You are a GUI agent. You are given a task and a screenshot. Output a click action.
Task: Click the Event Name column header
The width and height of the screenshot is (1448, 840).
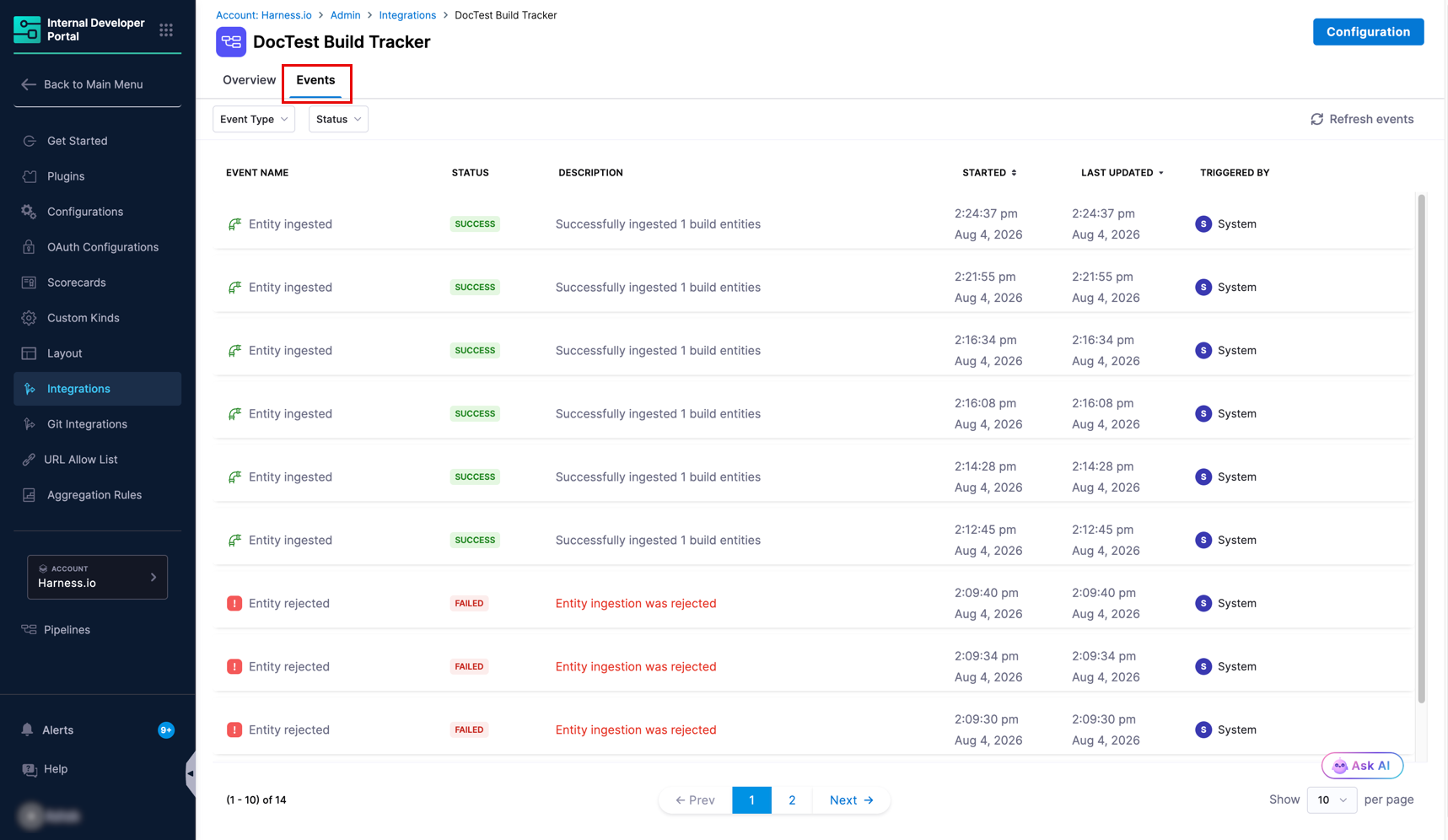point(257,173)
